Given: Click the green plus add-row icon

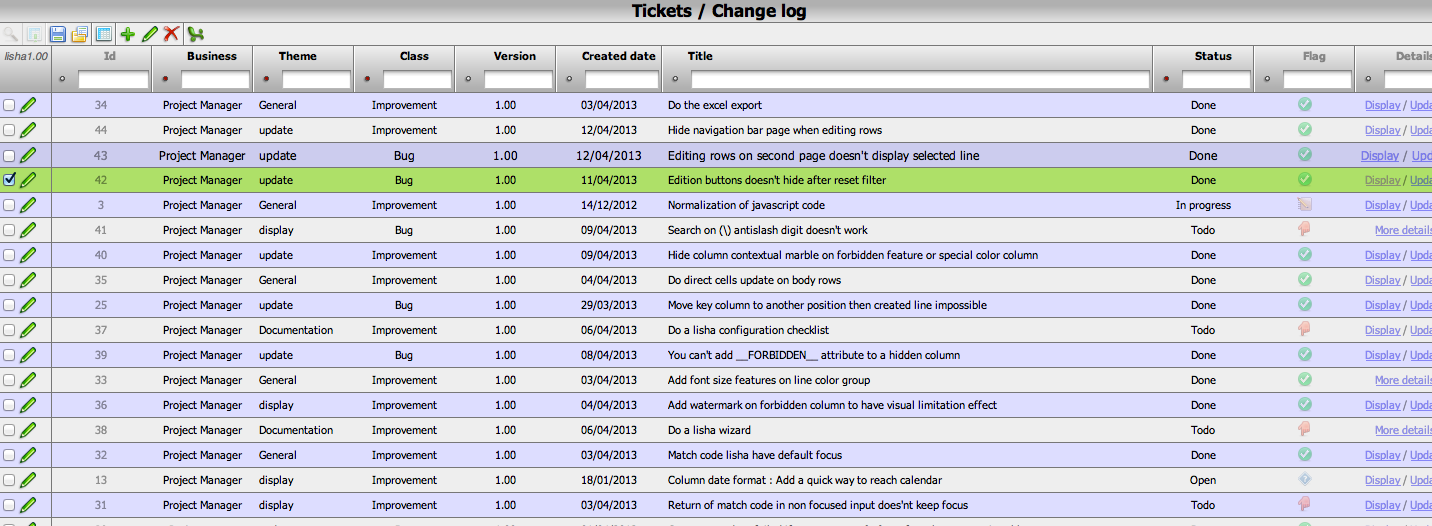Looking at the screenshot, I should [x=127, y=34].
